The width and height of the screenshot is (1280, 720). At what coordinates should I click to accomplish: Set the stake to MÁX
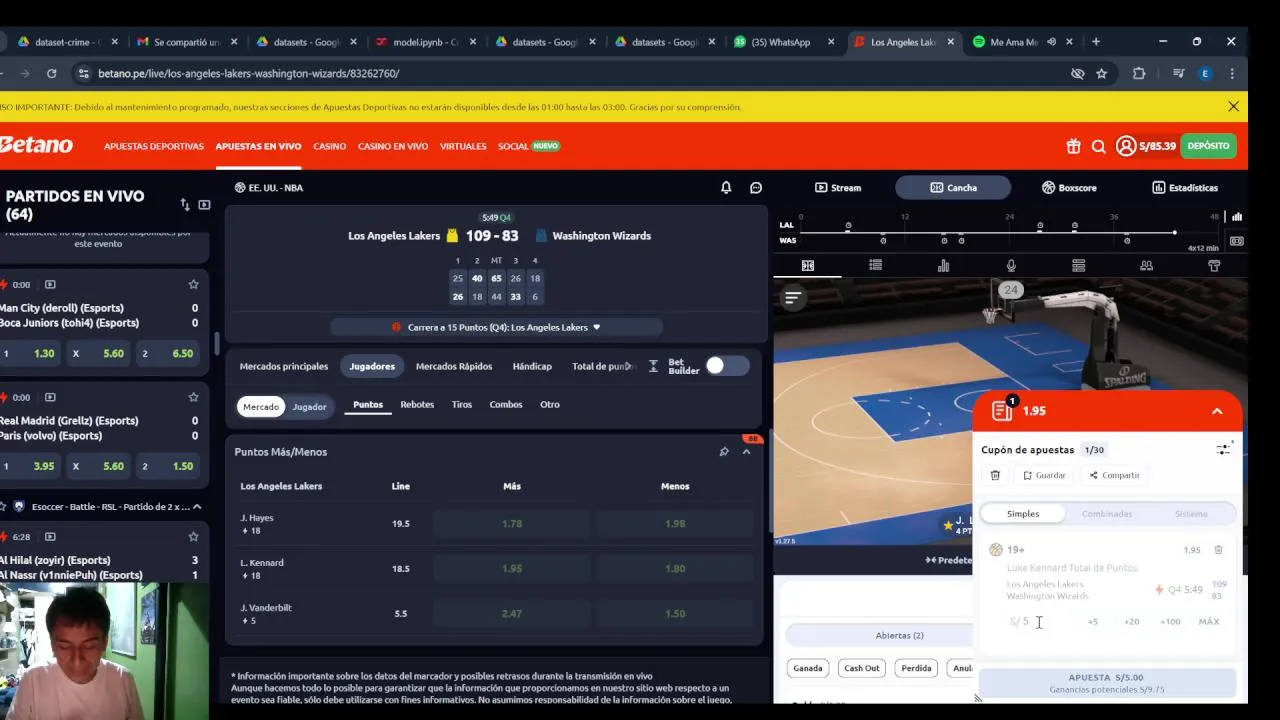[x=1209, y=621]
